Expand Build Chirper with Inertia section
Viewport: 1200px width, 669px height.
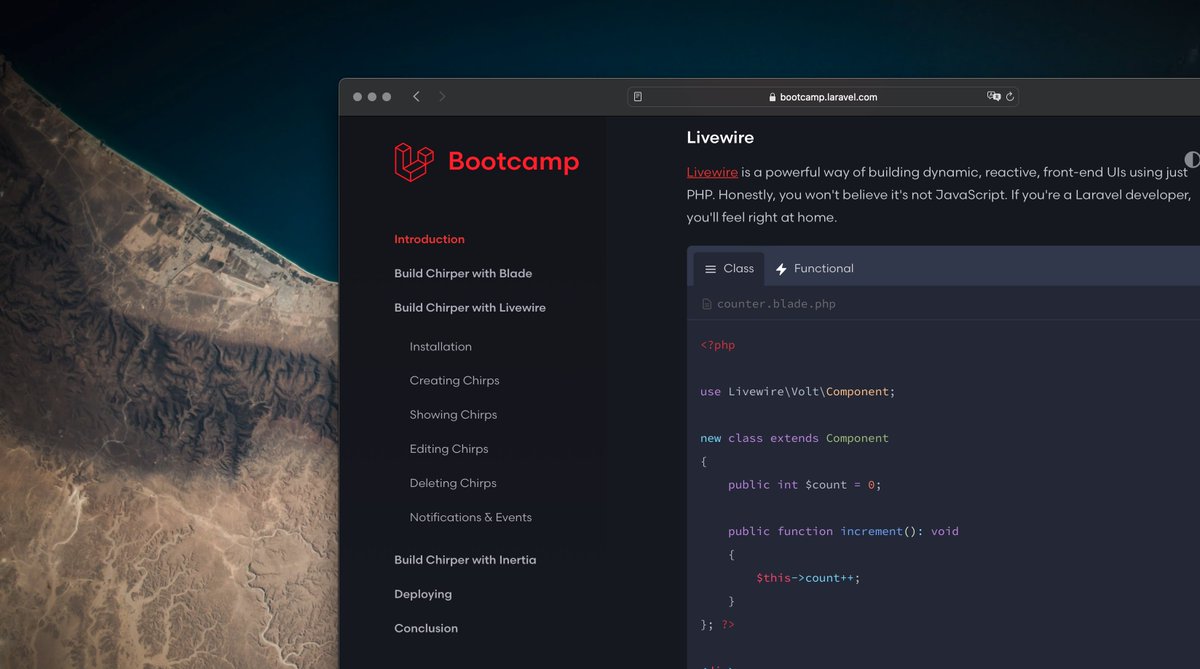pyautogui.click(x=465, y=559)
